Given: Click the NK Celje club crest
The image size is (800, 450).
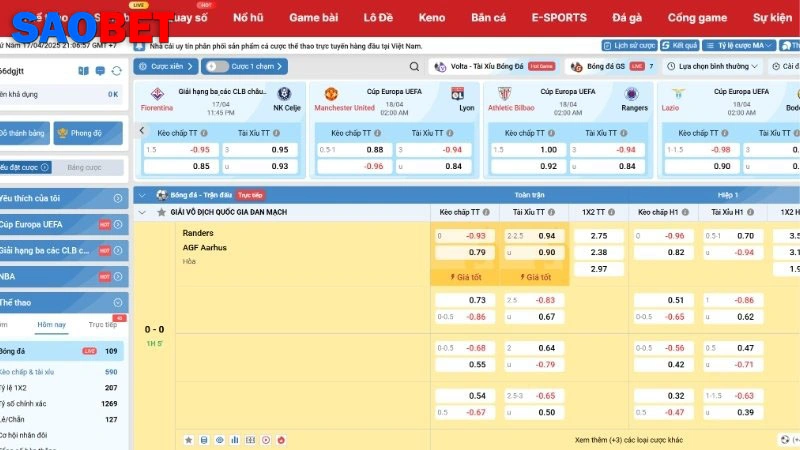Looking at the screenshot, I should [284, 94].
